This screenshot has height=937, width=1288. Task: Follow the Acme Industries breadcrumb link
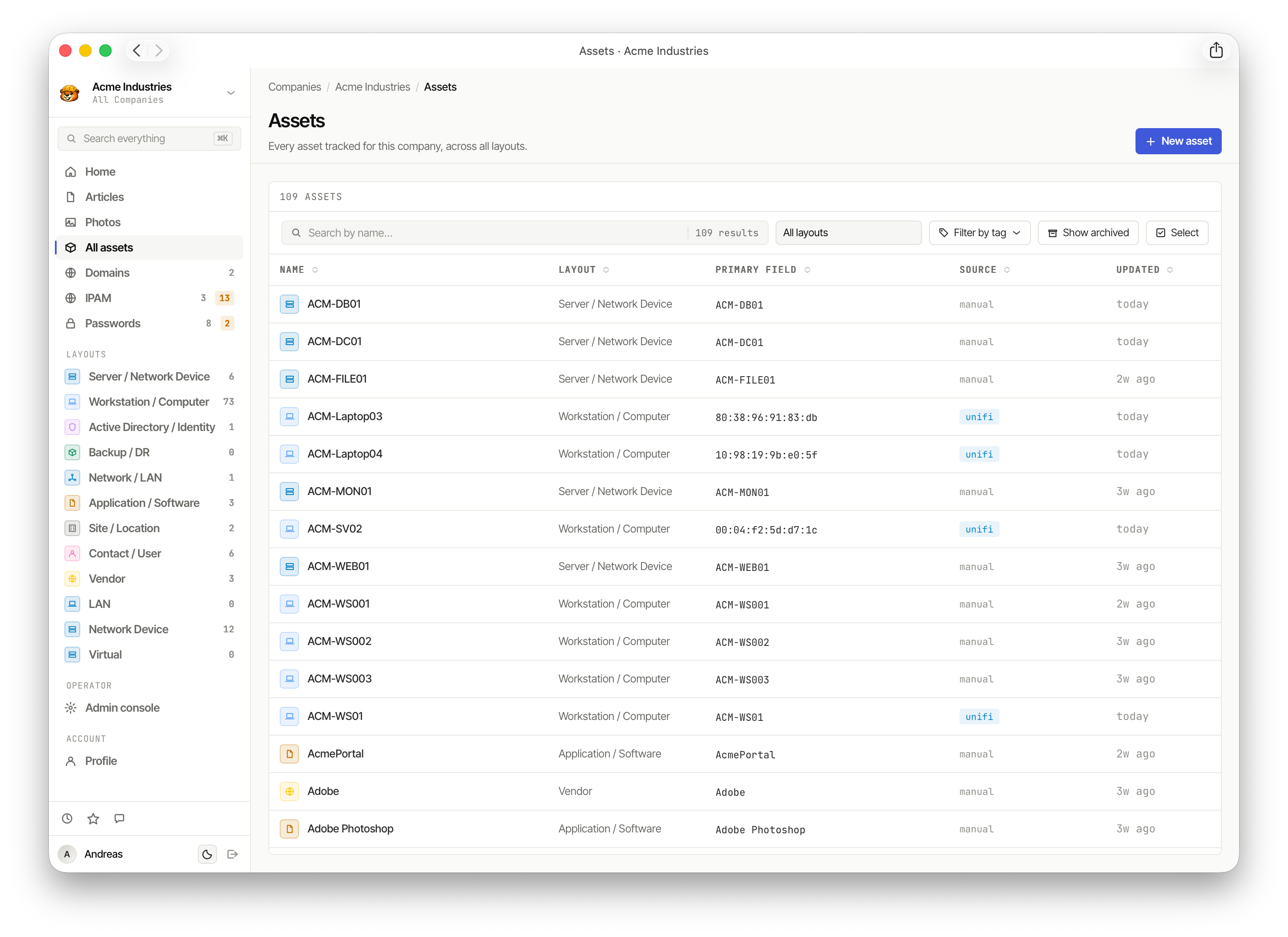(372, 87)
